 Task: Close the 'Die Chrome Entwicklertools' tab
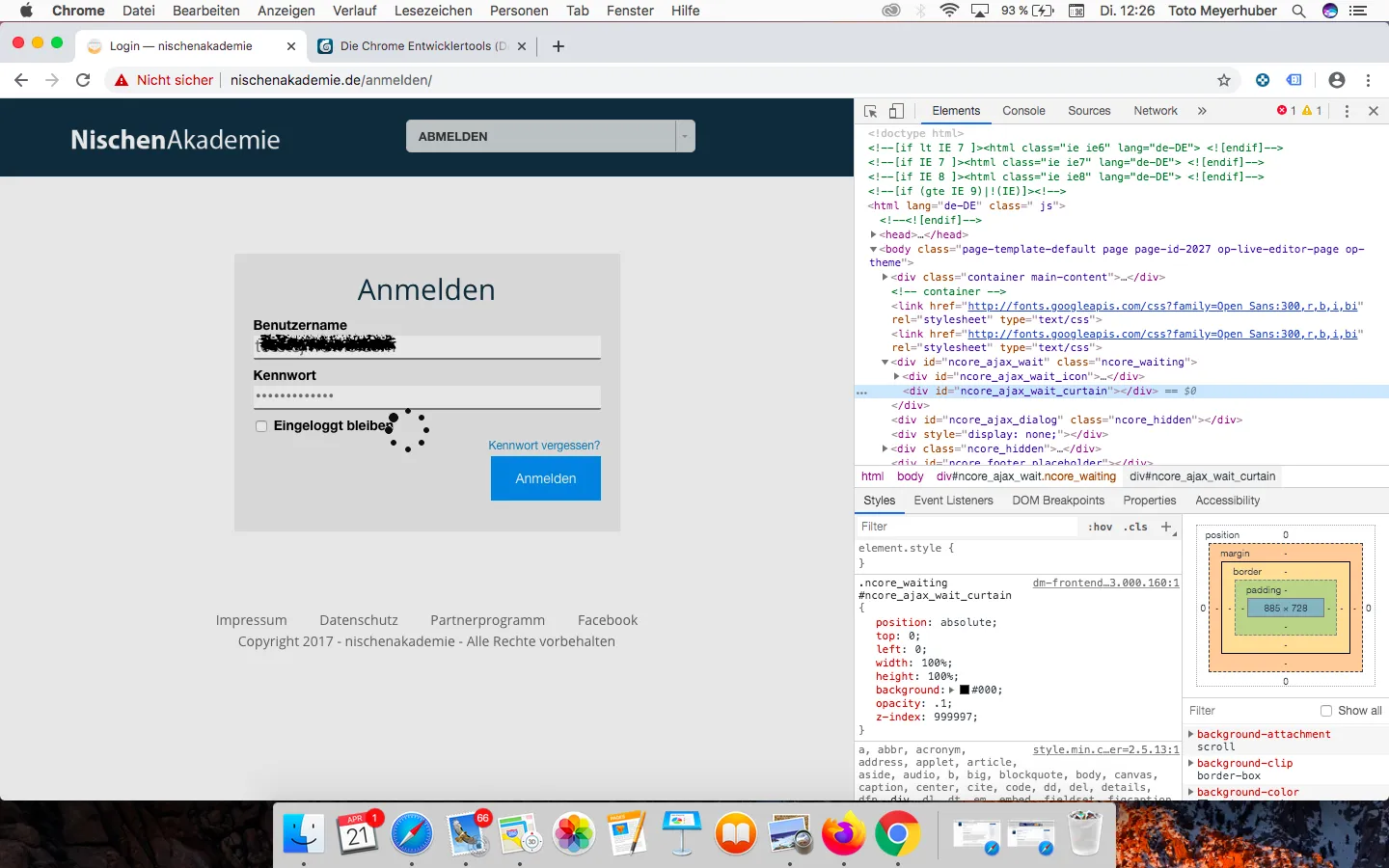click(522, 46)
